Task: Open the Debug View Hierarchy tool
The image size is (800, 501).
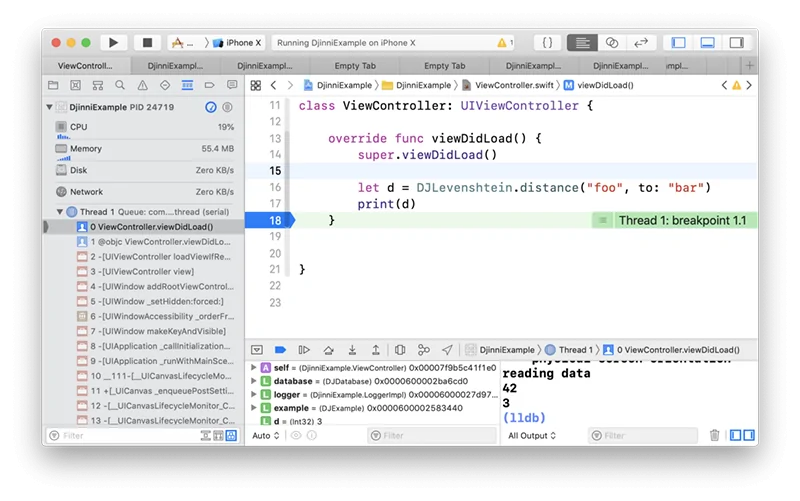Action: (x=400, y=350)
